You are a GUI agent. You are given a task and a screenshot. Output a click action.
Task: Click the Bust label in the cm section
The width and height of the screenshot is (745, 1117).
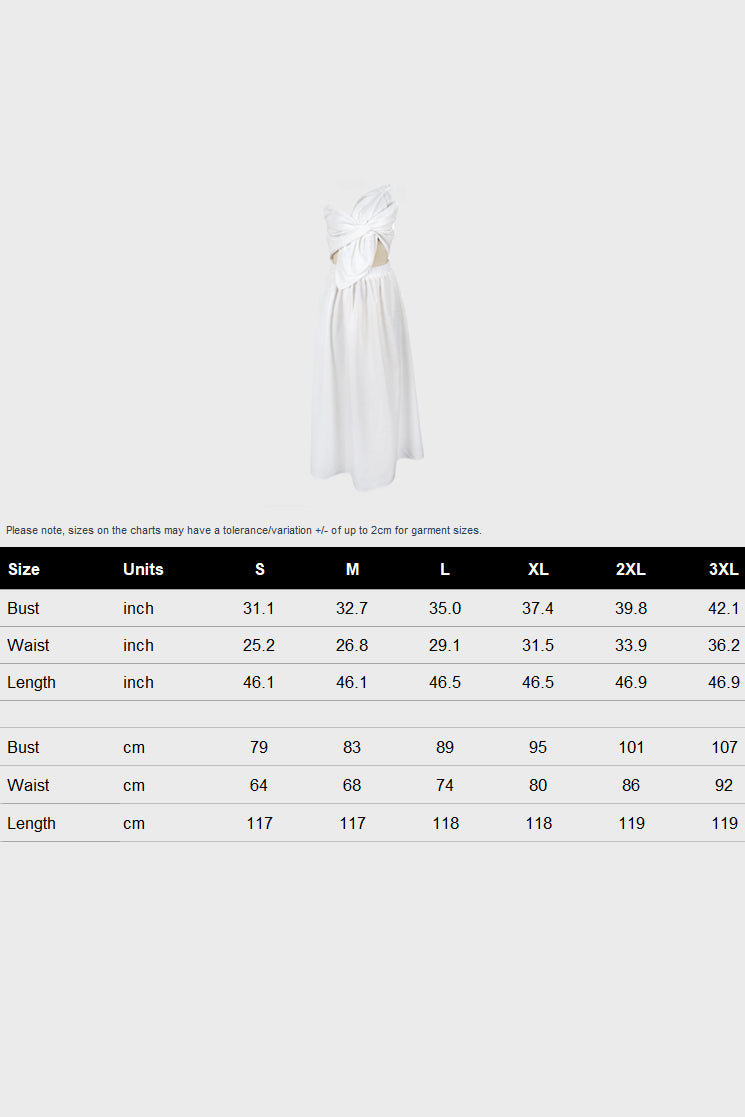pyautogui.click(x=23, y=747)
